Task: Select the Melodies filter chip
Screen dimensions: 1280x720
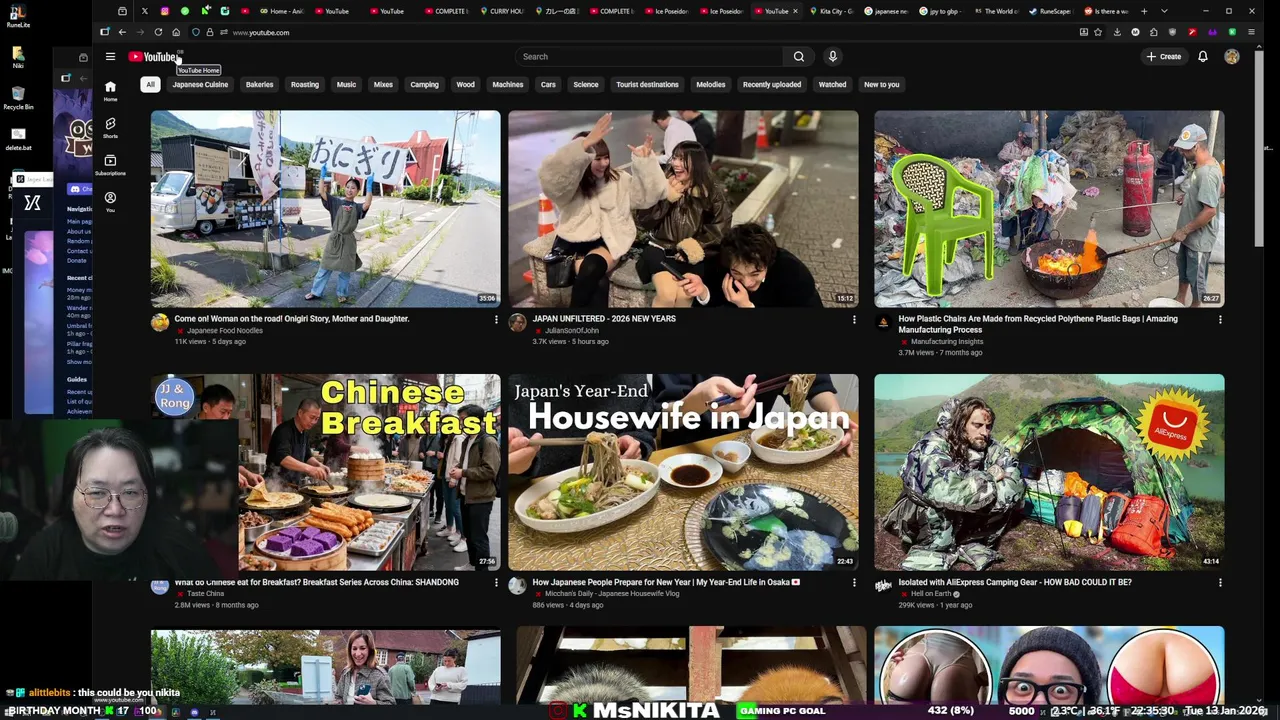Action: 711,85
